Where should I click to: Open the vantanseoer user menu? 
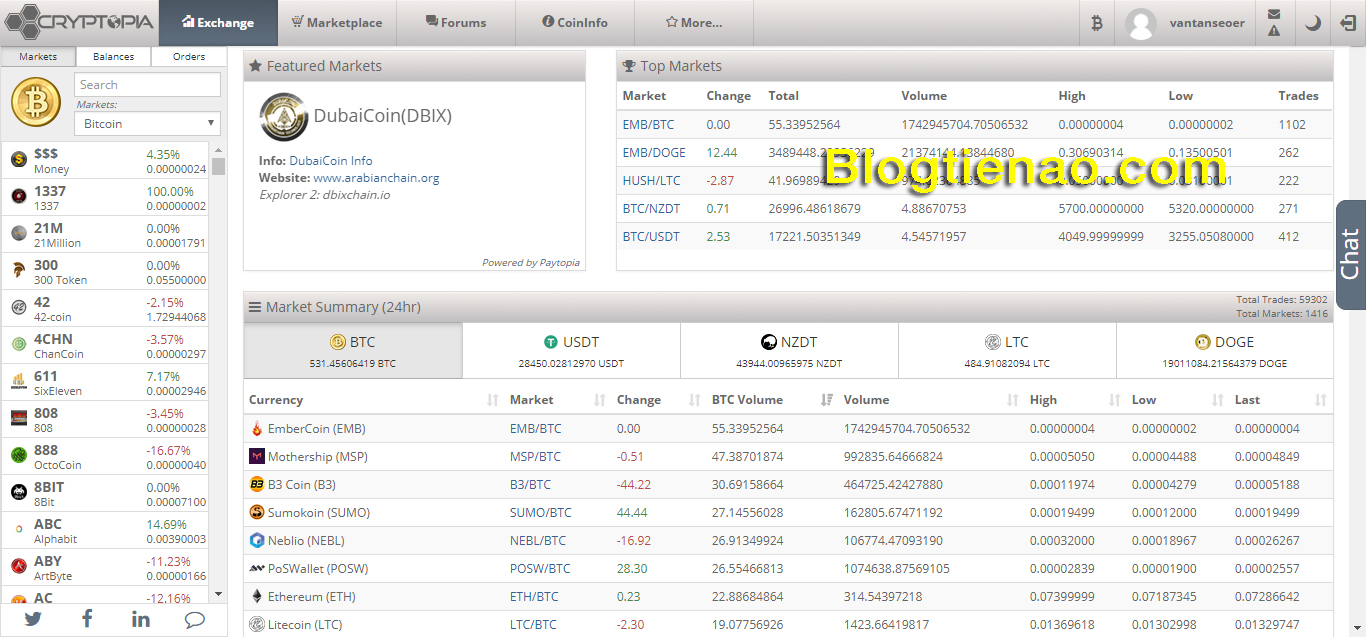pos(1186,23)
